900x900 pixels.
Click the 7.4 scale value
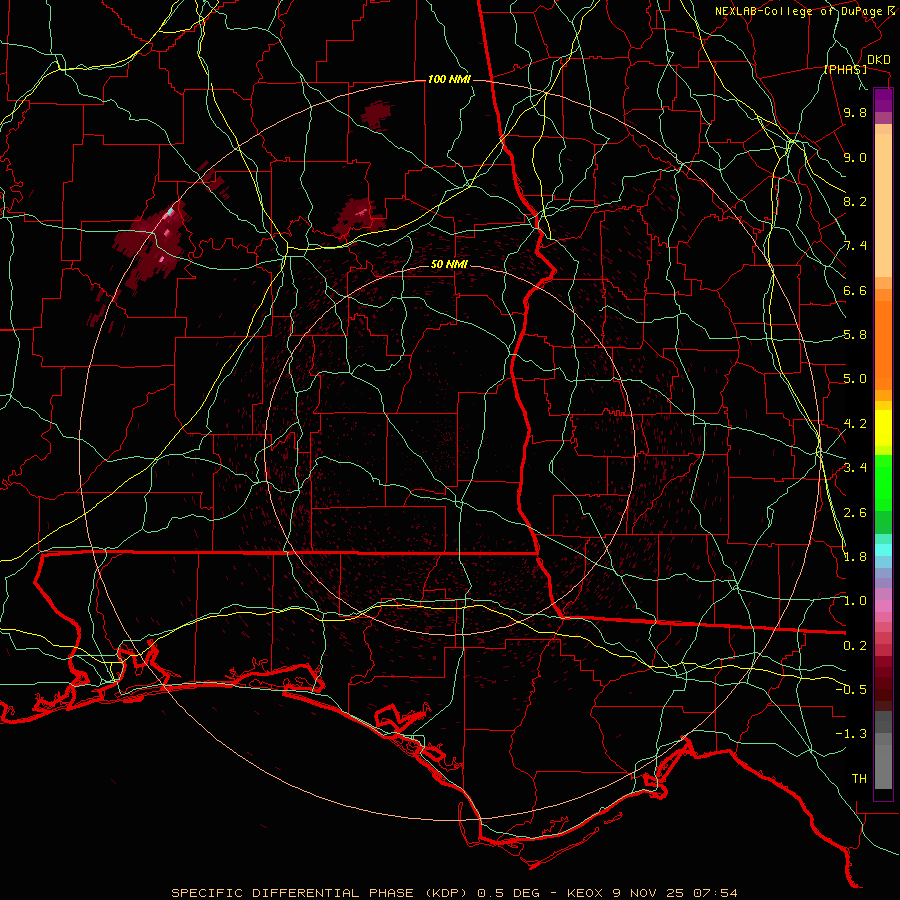tap(855, 246)
